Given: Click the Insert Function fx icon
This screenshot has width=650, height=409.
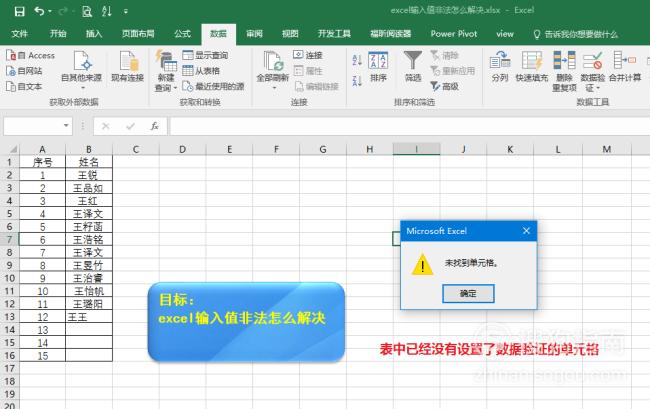Looking at the screenshot, I should coord(155,126).
